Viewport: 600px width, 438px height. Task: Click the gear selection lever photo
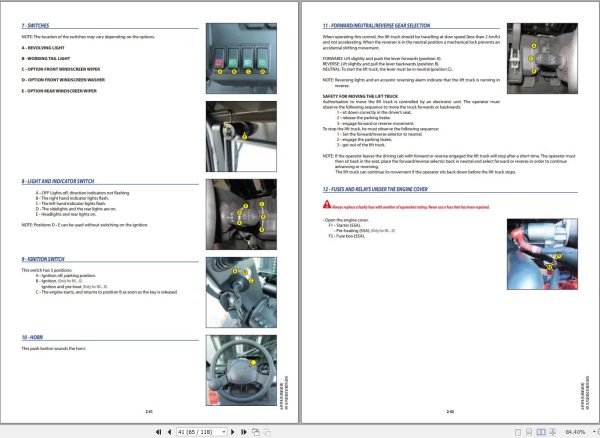(542, 58)
